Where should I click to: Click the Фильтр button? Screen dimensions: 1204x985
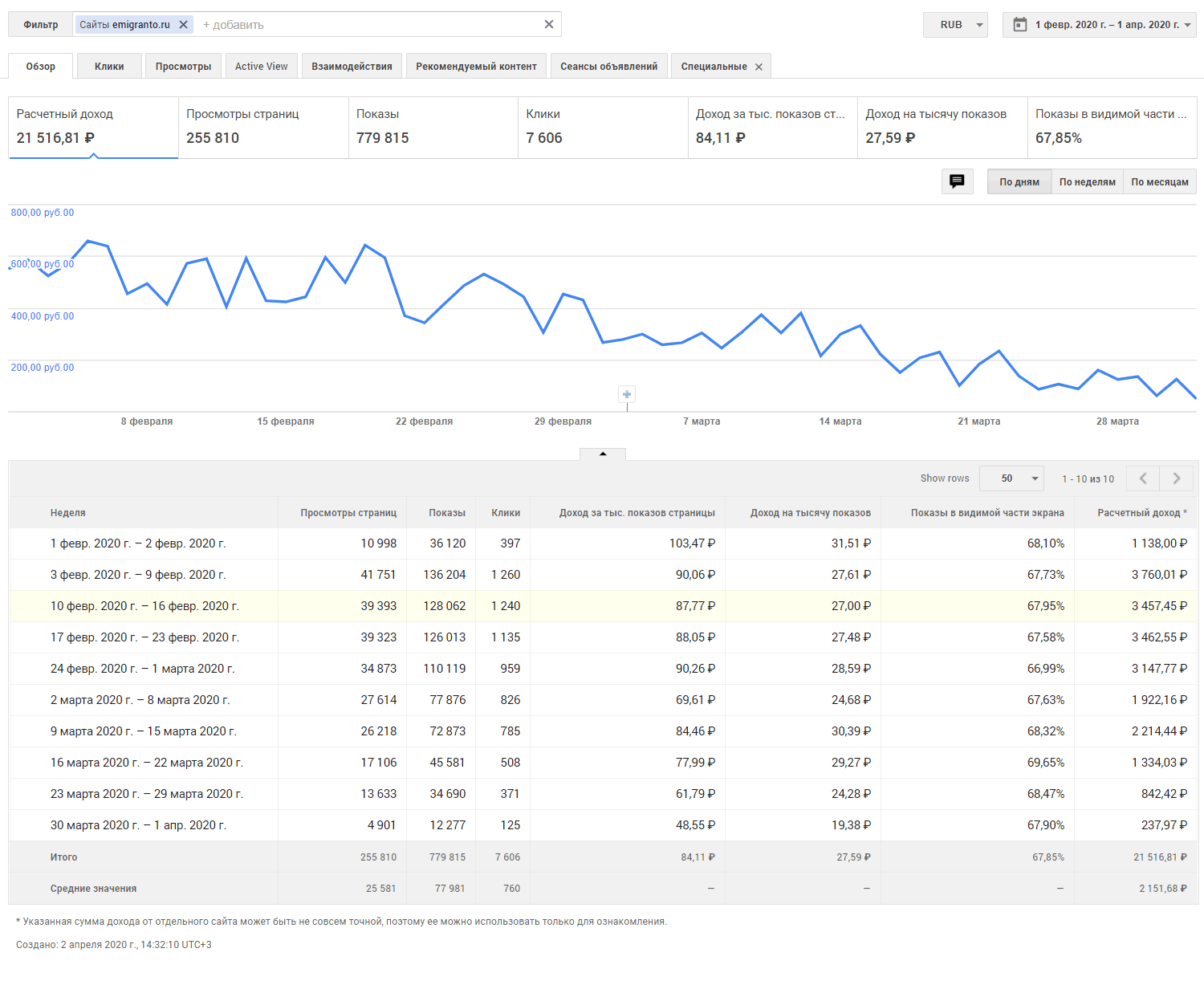(x=41, y=25)
